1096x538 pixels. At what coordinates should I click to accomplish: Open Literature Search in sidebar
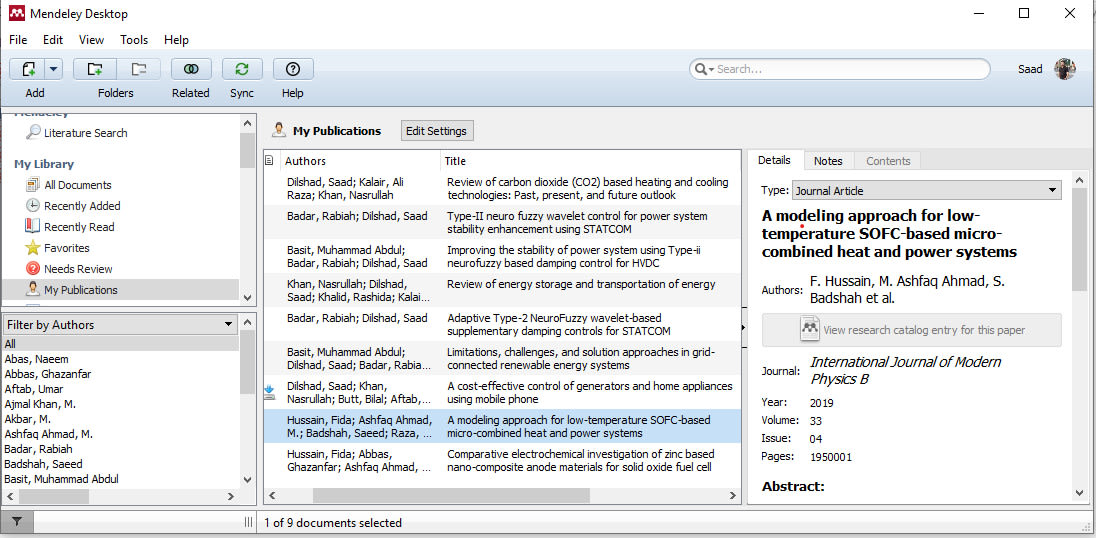[85, 133]
